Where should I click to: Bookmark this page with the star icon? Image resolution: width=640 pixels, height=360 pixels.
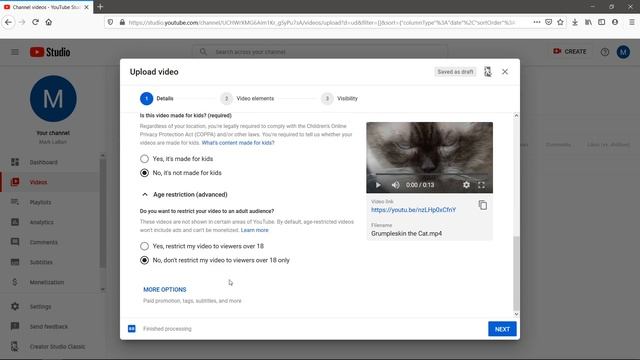560,22
